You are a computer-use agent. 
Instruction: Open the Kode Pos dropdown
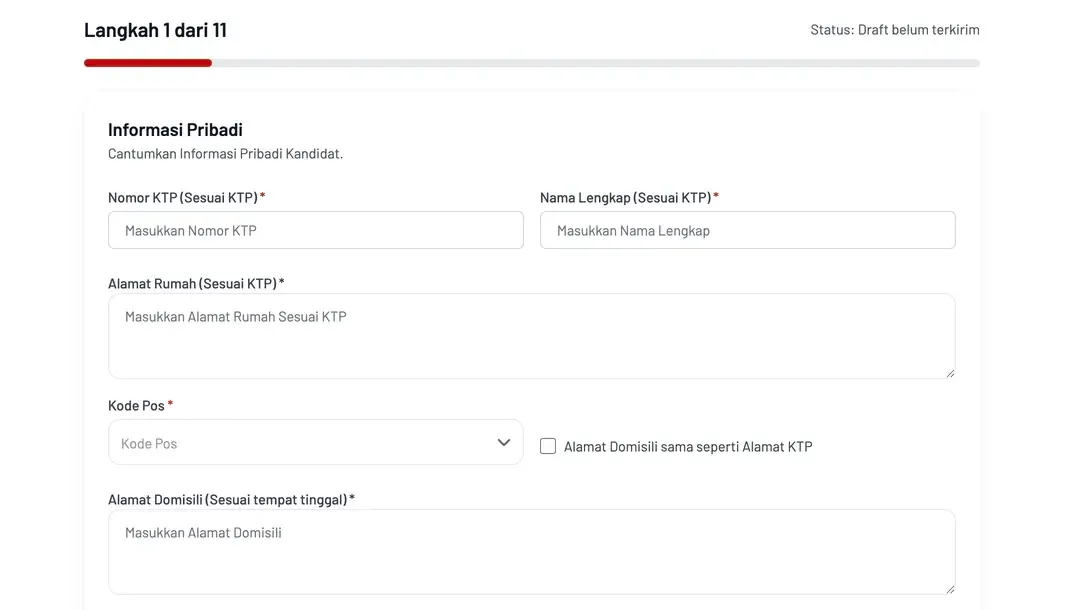click(x=300, y=442)
